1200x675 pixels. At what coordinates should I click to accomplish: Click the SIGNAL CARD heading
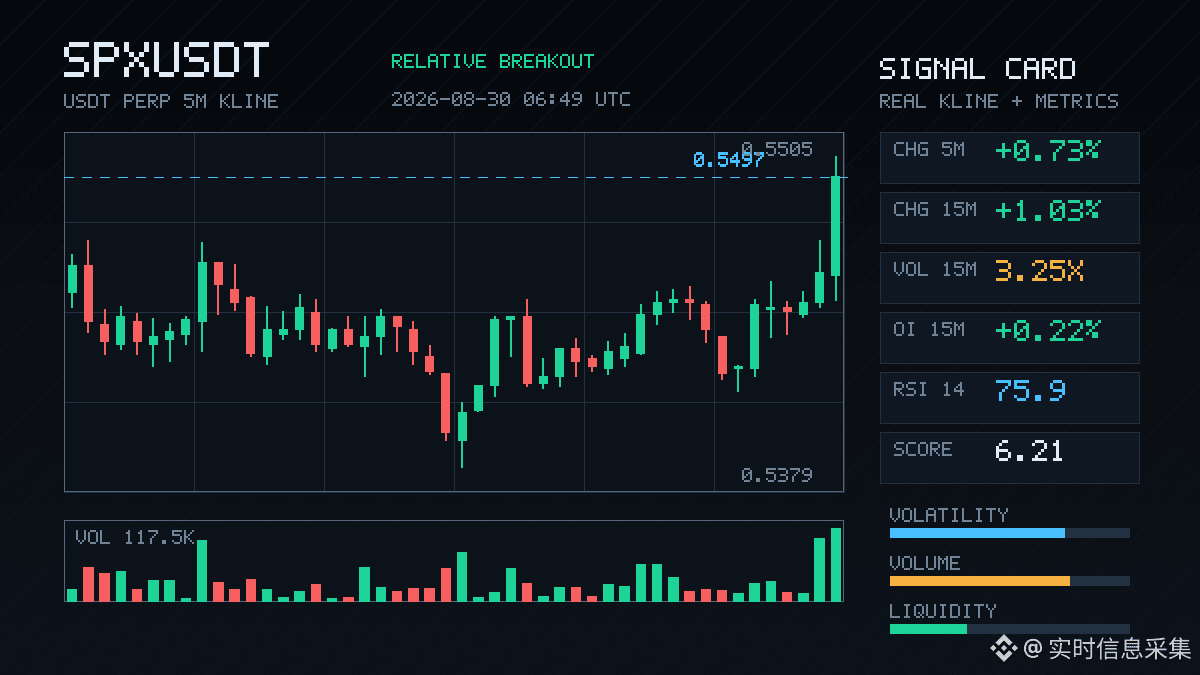point(977,69)
